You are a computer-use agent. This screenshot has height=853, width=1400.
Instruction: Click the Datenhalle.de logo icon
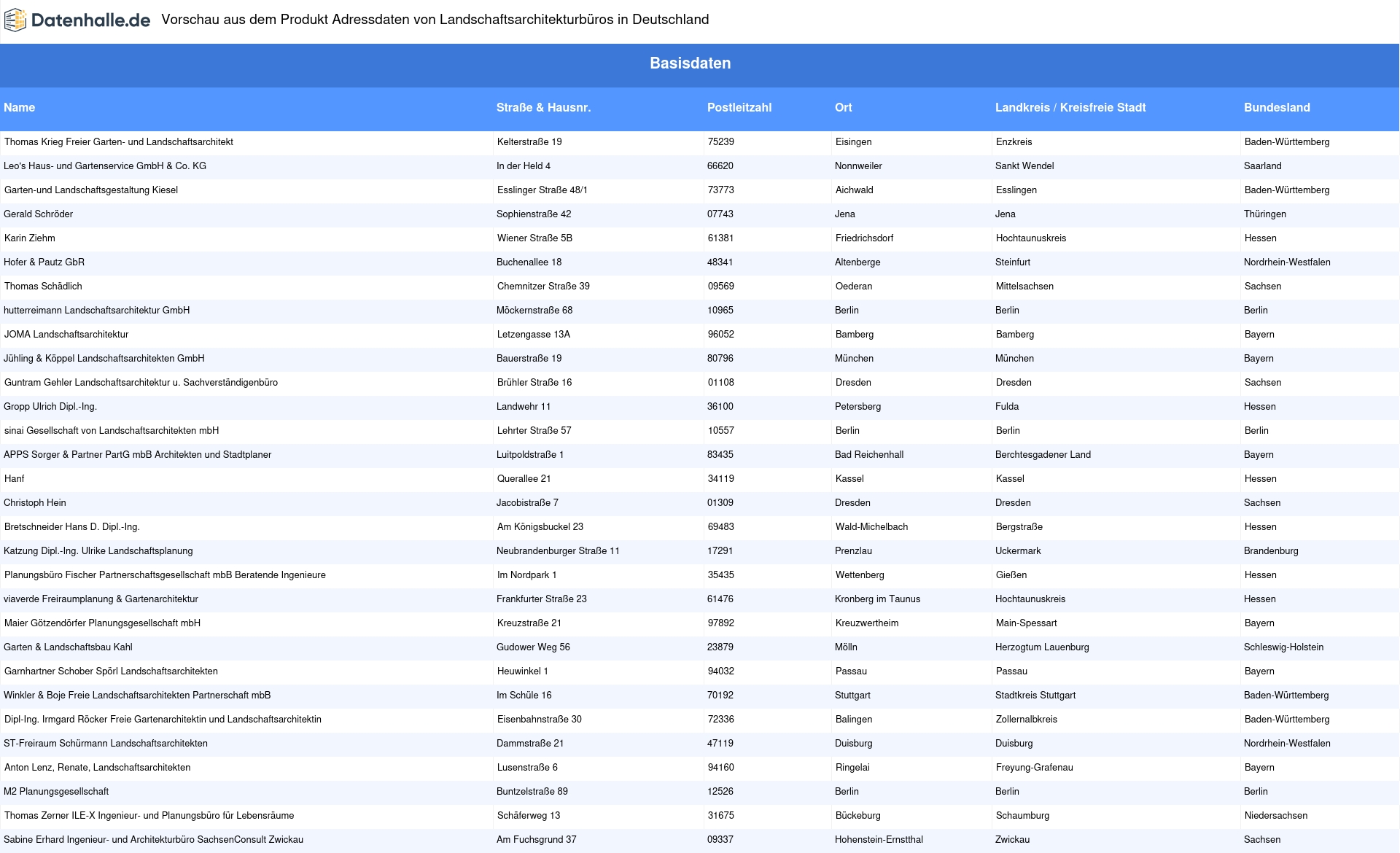(x=15, y=20)
